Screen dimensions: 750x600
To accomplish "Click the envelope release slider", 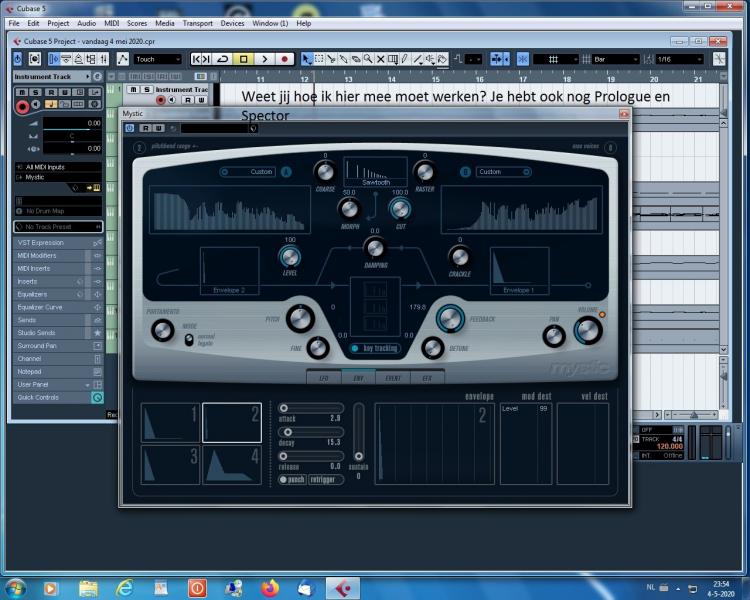I will coord(311,456).
